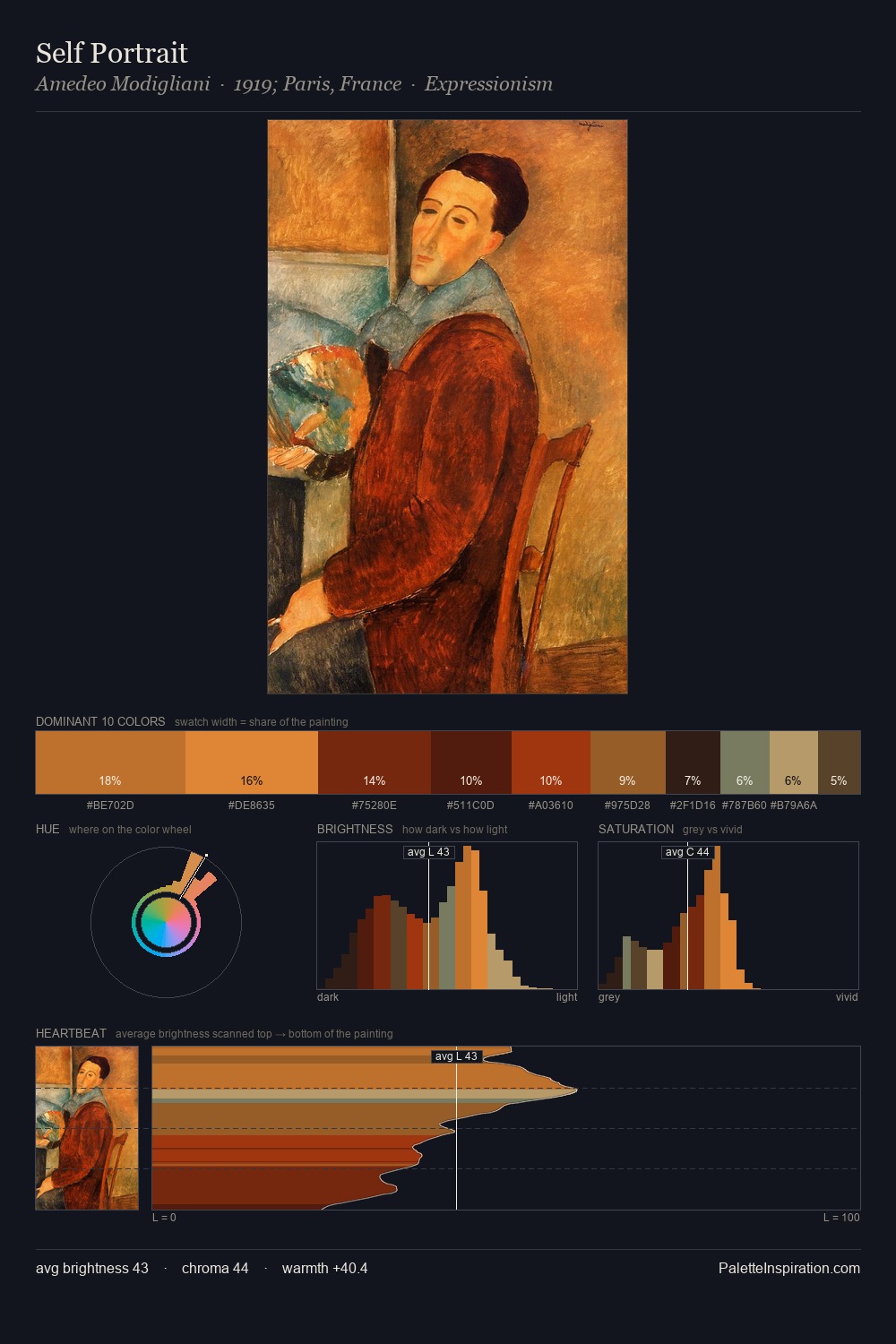Click the small painting thumbnail beside Heartbeat chart
The image size is (896, 1344).
[87, 1128]
